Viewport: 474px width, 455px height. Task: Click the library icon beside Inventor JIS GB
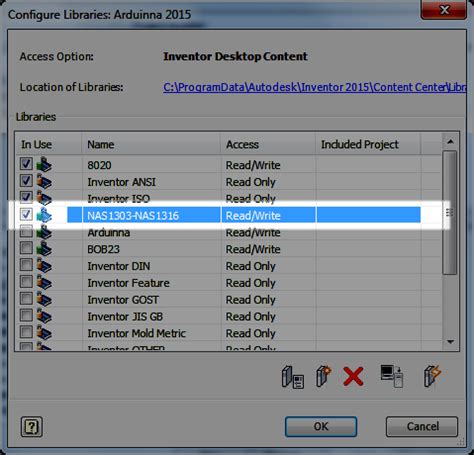(x=44, y=316)
